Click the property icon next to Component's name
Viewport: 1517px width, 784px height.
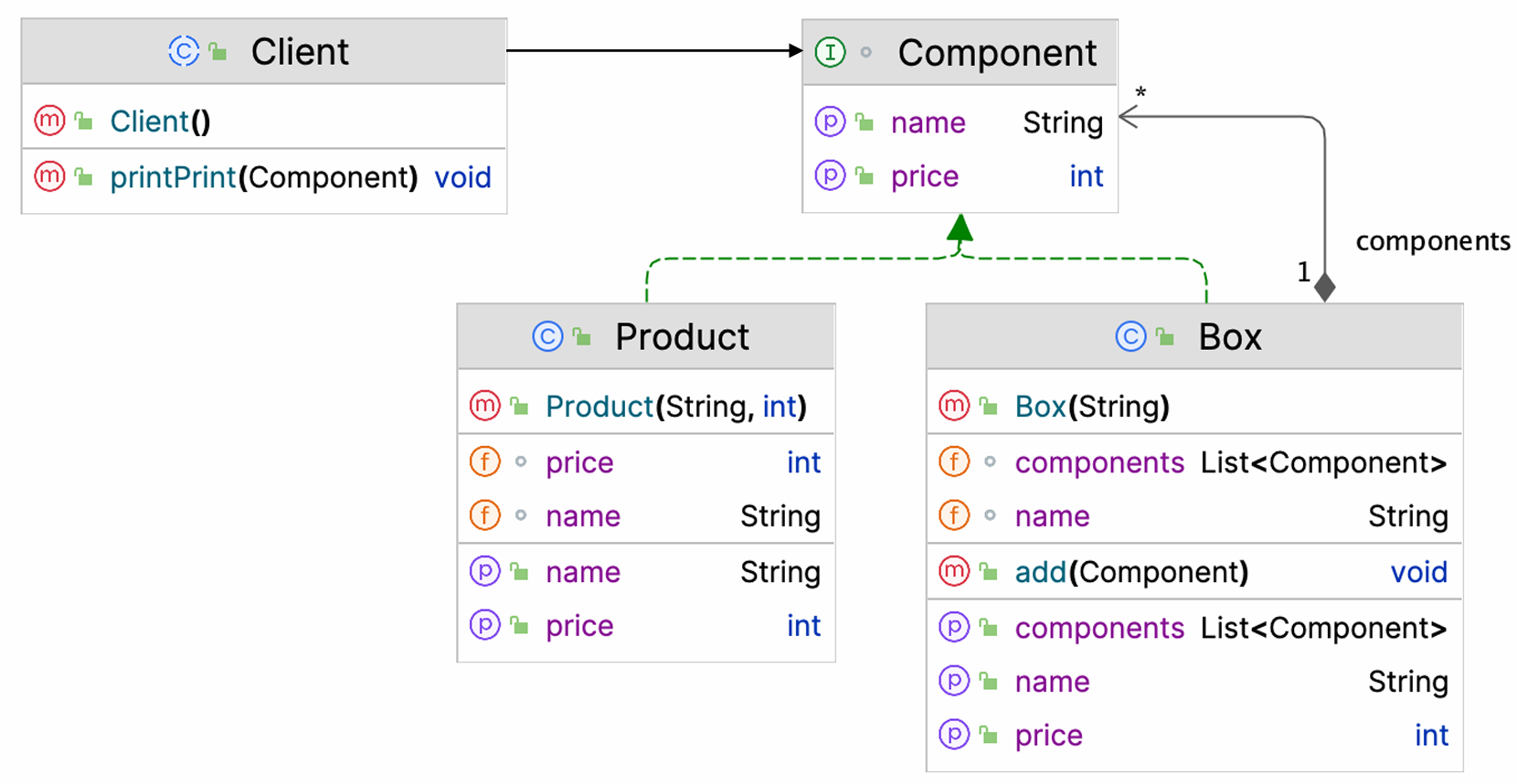[x=830, y=122]
